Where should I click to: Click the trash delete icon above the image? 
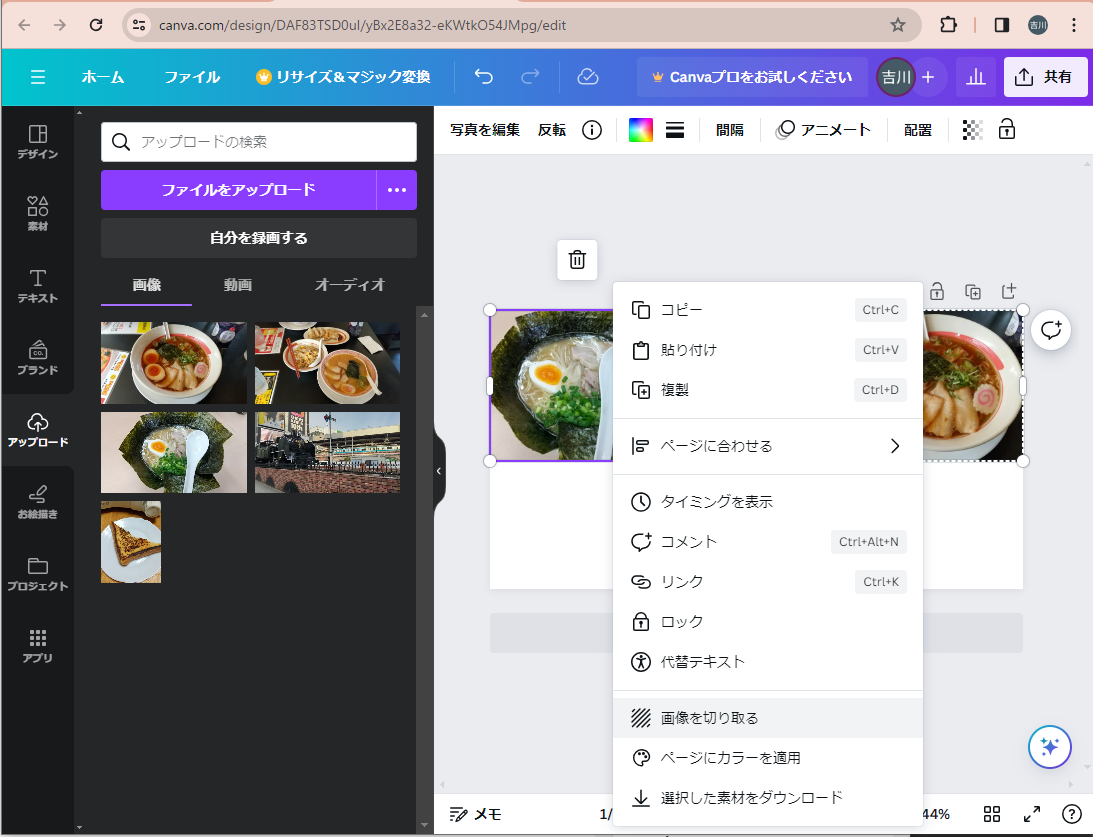point(577,260)
